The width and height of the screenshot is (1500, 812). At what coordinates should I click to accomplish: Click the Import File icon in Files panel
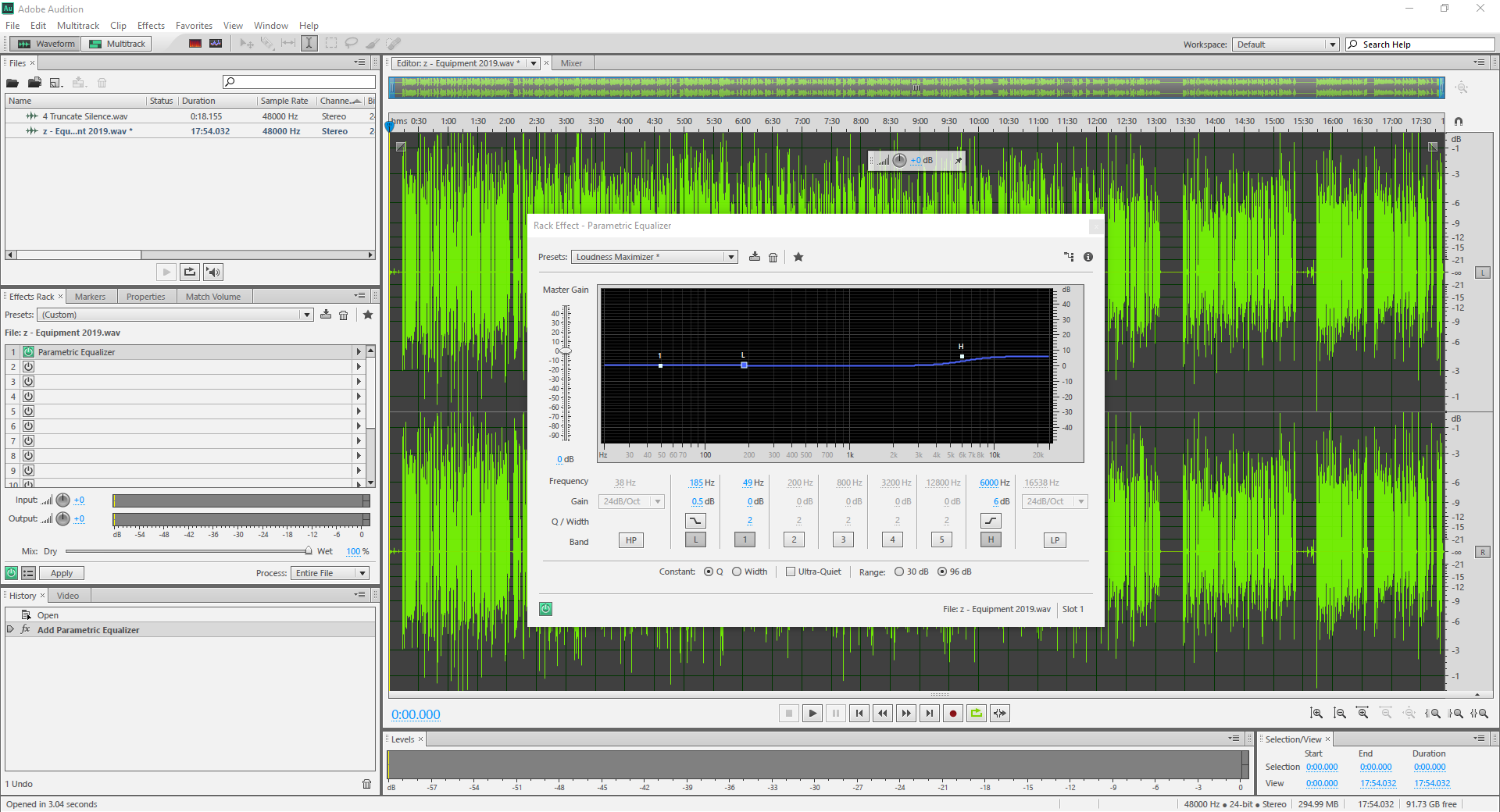(34, 83)
